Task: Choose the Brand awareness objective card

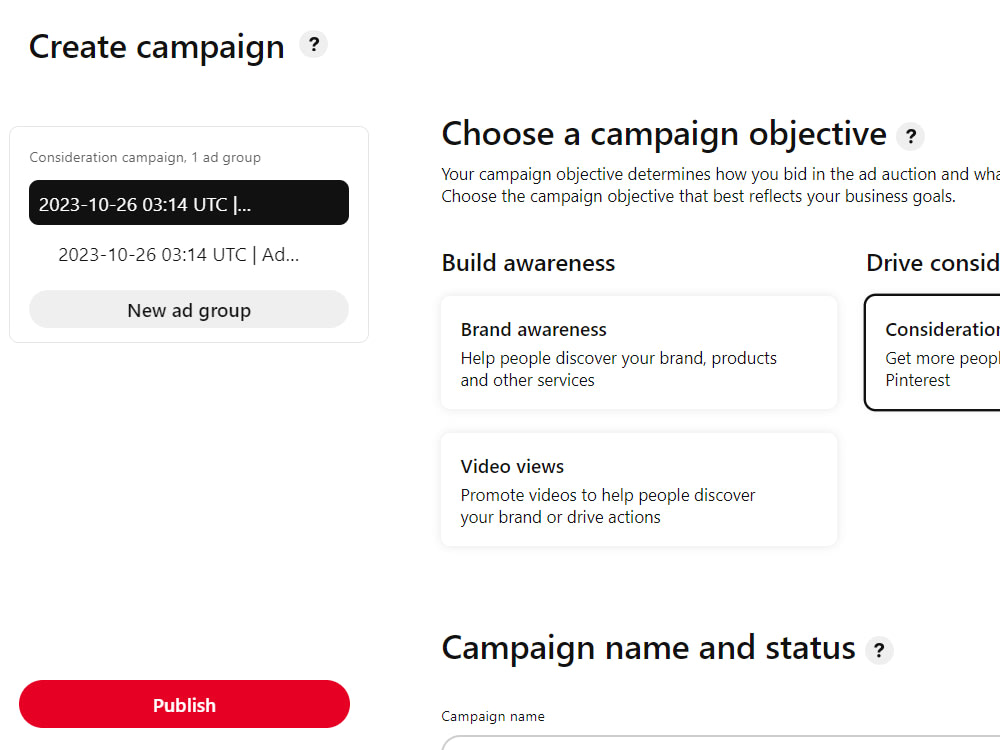Action: tap(639, 353)
